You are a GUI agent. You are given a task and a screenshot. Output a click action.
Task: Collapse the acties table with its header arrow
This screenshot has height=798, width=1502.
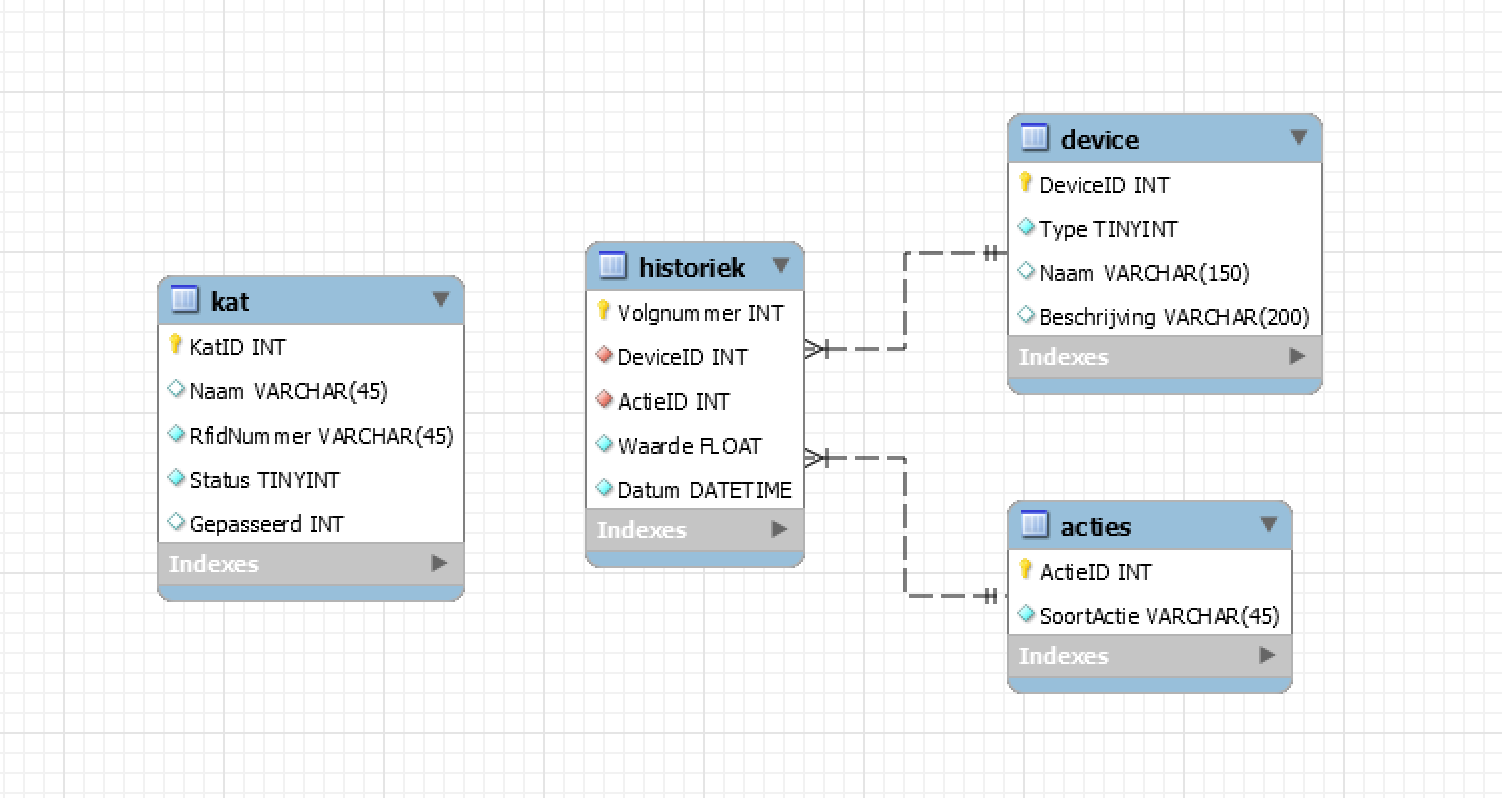click(x=1269, y=525)
